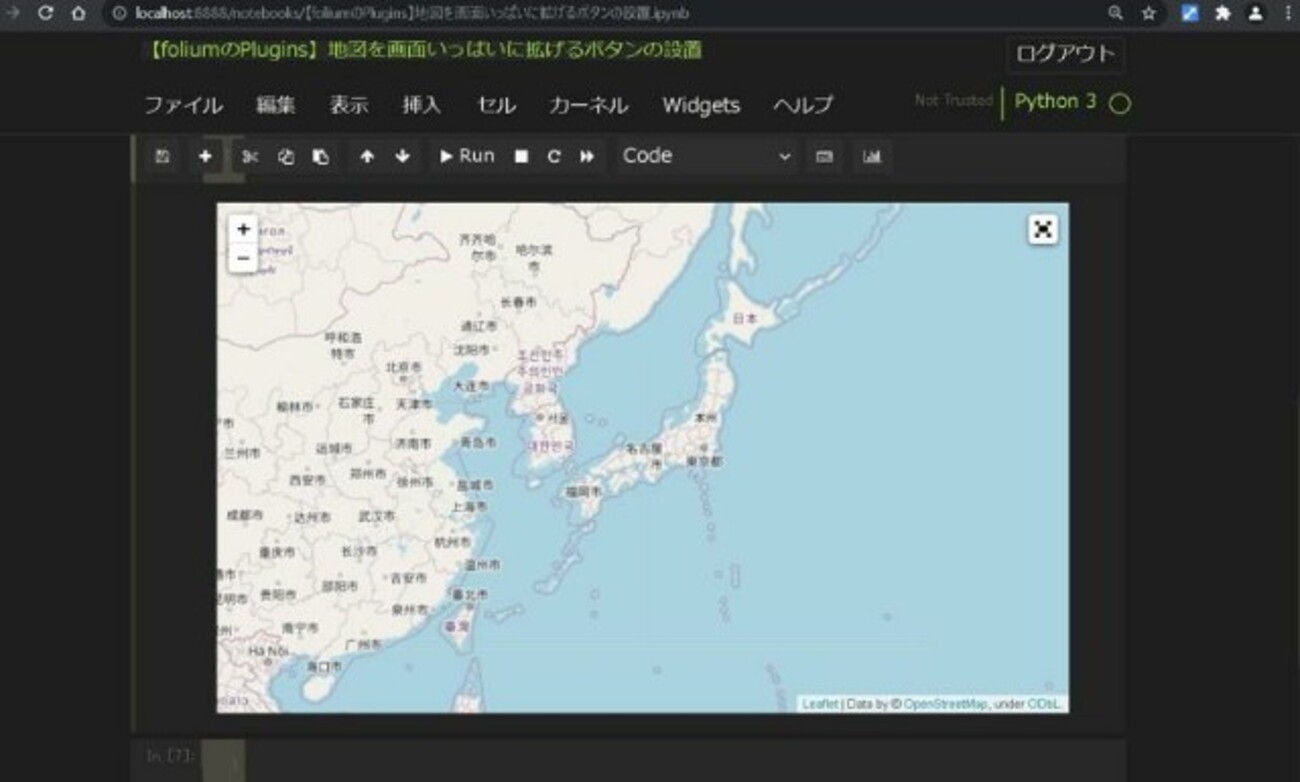Open the ファイル menu
The width and height of the screenshot is (1300, 782).
click(x=183, y=105)
